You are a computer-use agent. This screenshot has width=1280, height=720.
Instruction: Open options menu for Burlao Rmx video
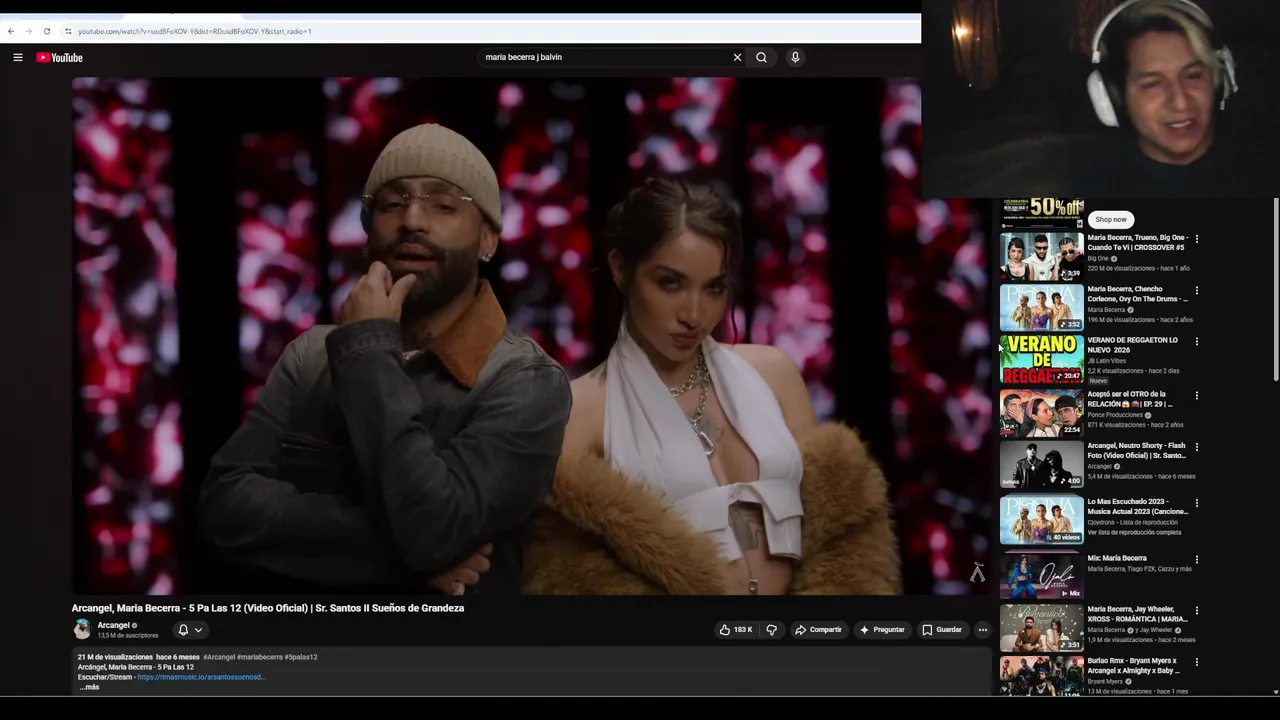[1197, 662]
